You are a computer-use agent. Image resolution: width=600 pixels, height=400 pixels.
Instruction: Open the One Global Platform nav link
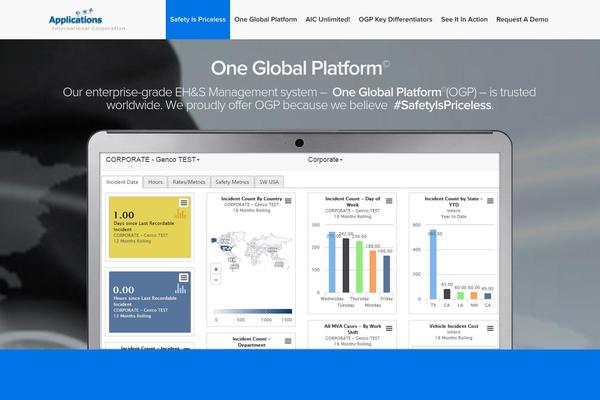[x=266, y=20]
